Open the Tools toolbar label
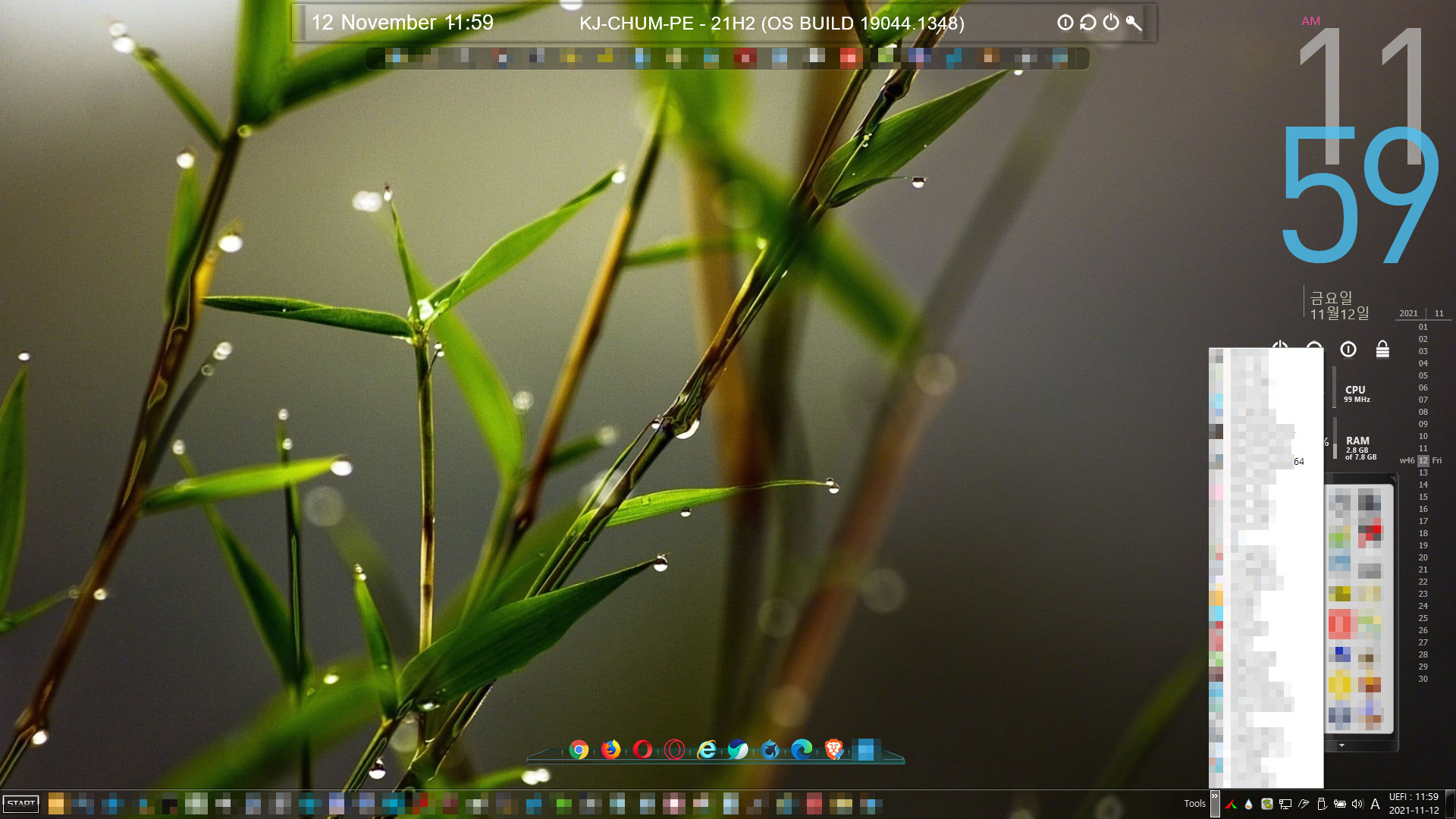Viewport: 1456px width, 819px height. point(1194,804)
